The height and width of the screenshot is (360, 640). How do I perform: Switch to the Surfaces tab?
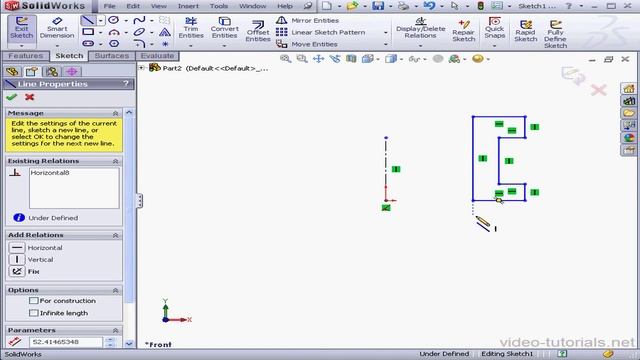pos(111,56)
